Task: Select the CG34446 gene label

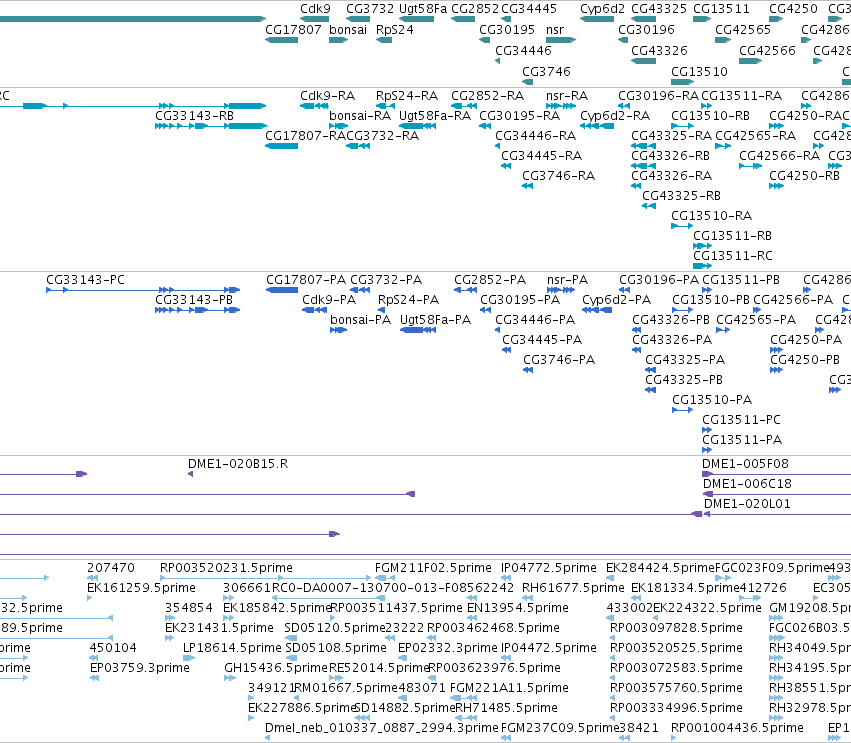Action: [x=523, y=50]
